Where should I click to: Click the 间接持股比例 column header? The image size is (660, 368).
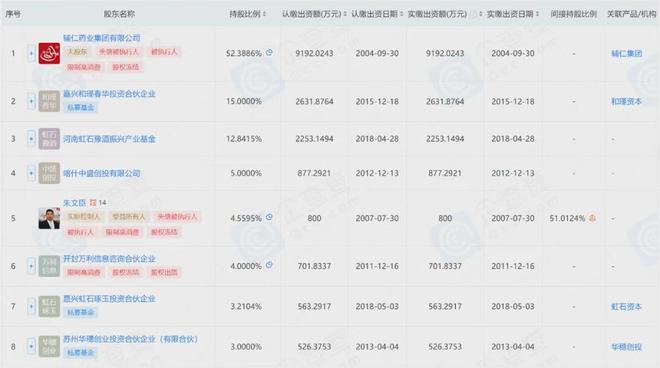coord(573,14)
